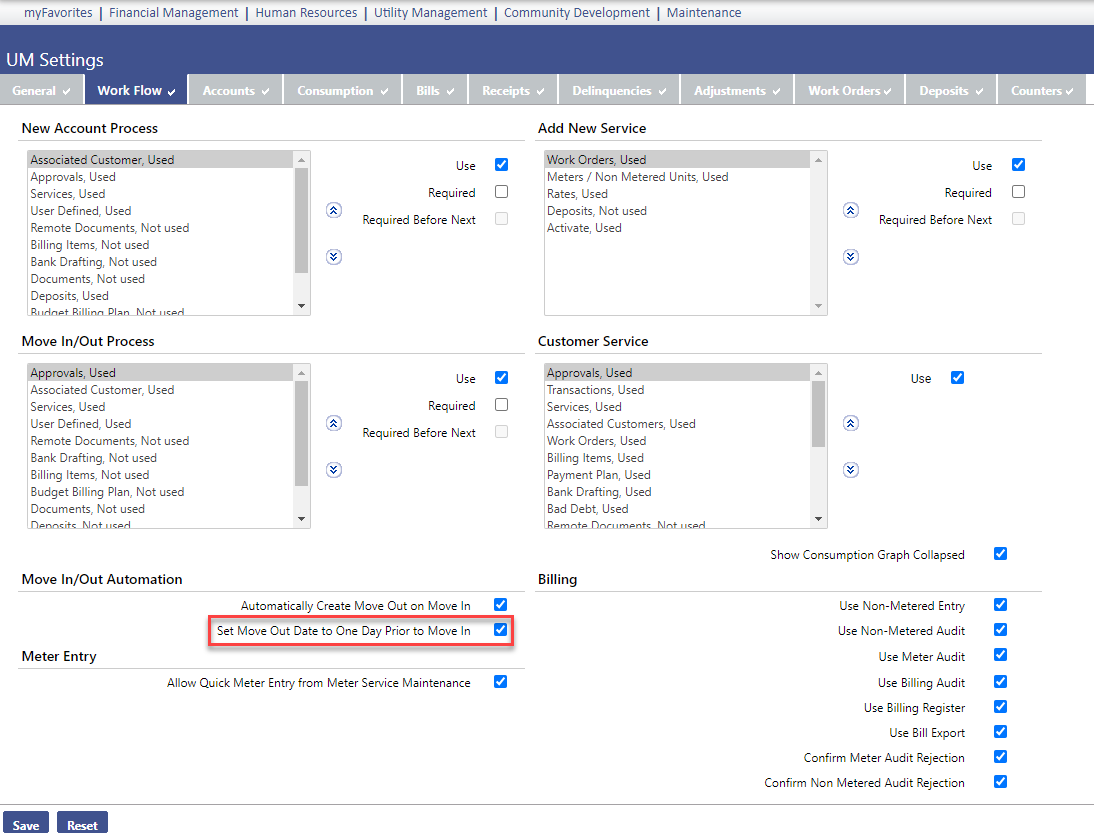1094x838 pixels.
Task: Open Financial Management menu
Action: point(174,13)
